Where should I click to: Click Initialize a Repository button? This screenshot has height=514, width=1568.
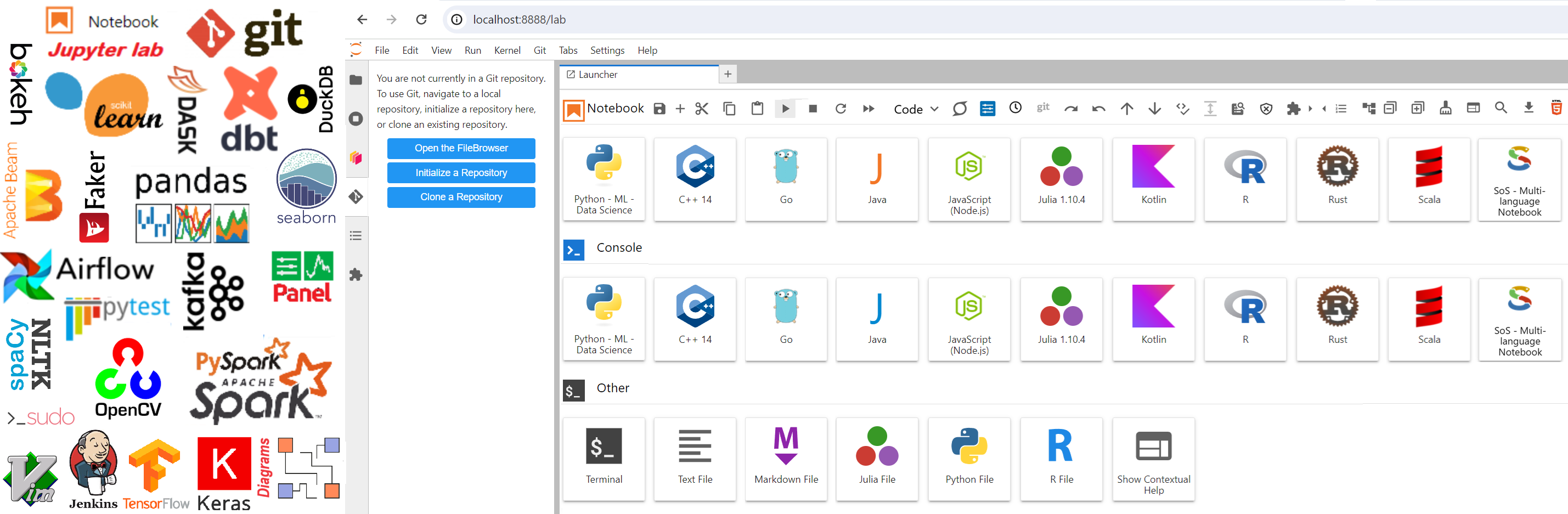[x=461, y=173]
